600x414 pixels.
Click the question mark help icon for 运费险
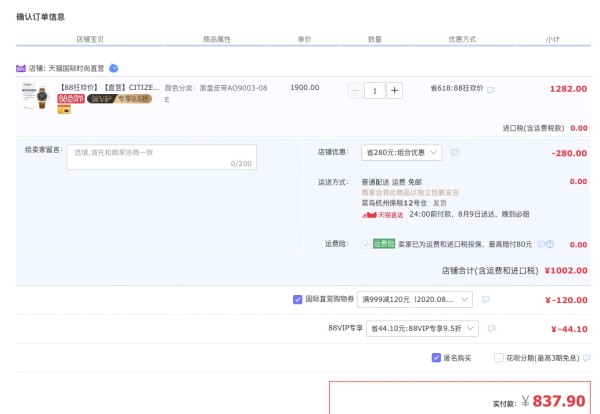(550, 244)
